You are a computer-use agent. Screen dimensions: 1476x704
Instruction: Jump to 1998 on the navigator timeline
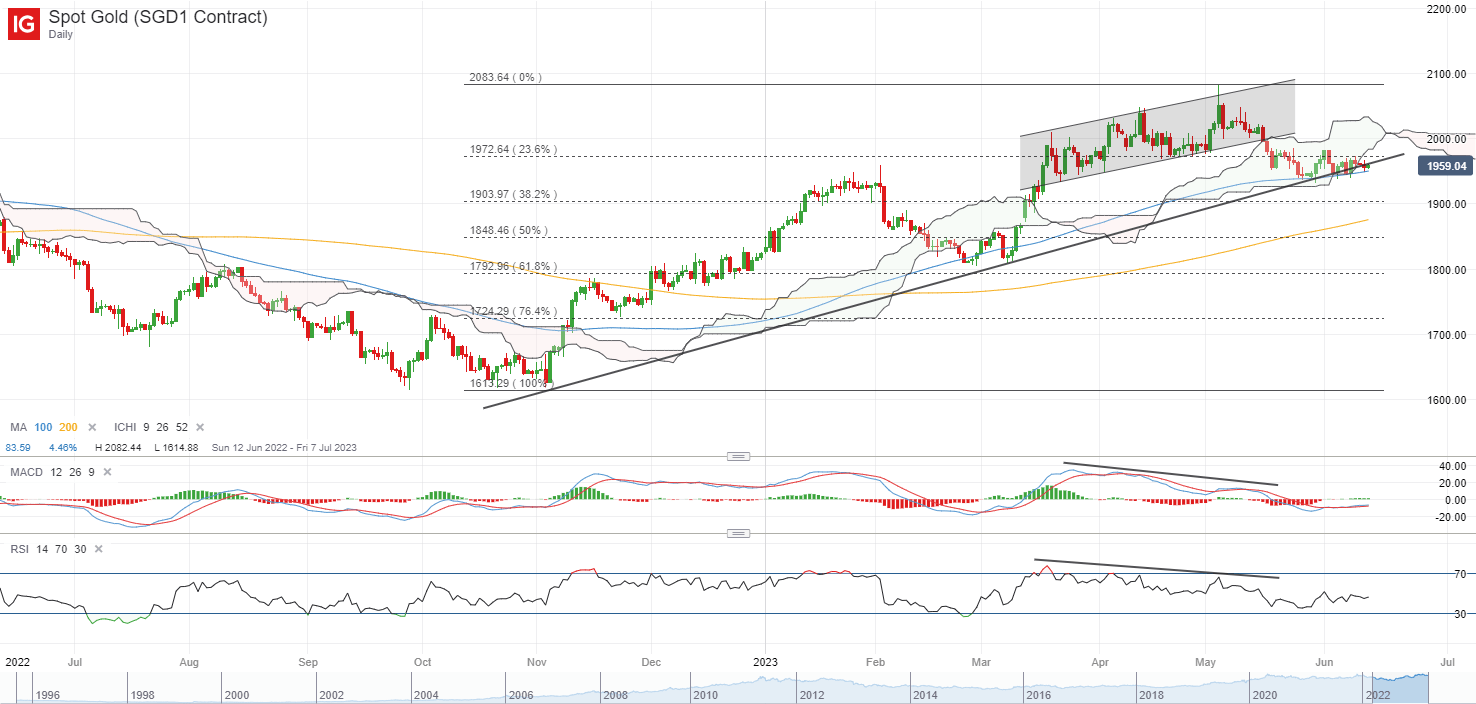tap(144, 694)
